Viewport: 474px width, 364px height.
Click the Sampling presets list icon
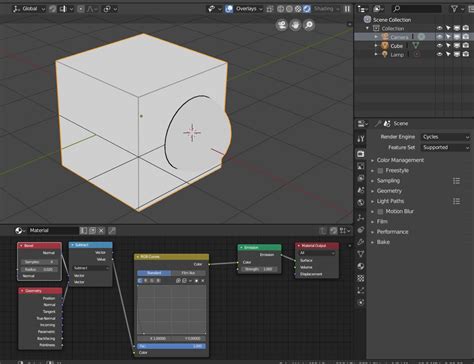(x=456, y=181)
